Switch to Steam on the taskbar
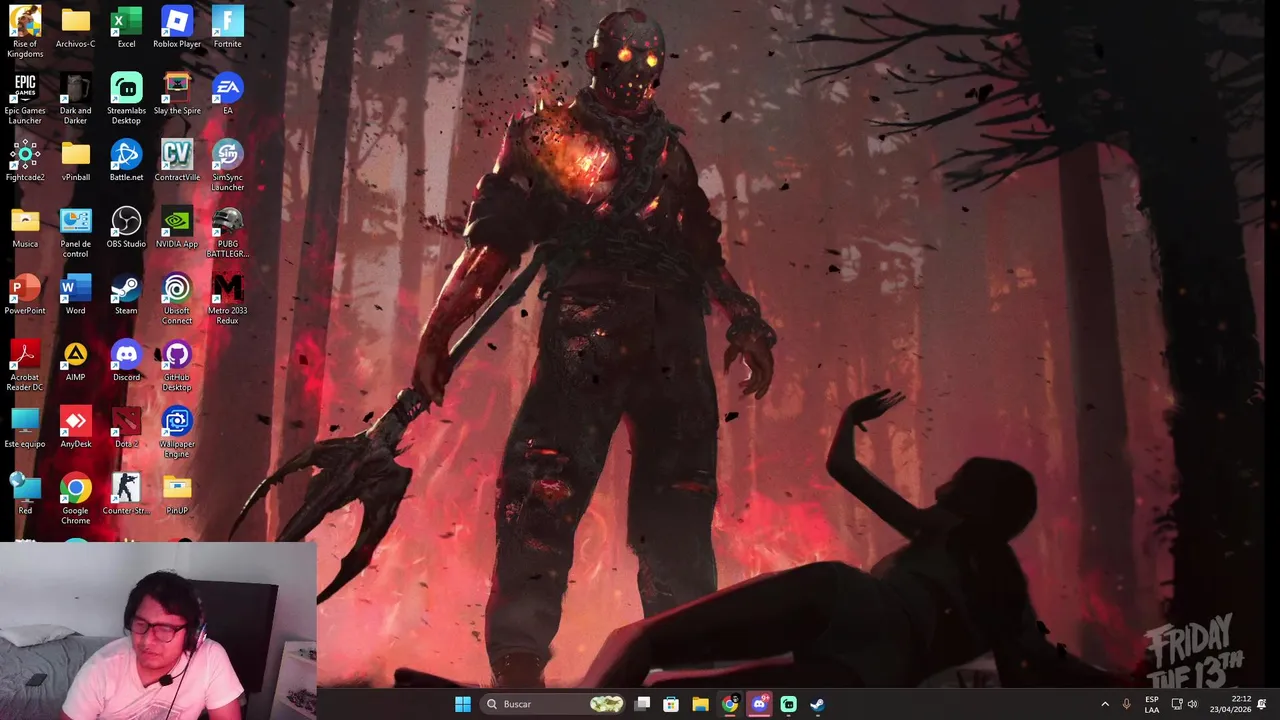The height and width of the screenshot is (720, 1280). (x=817, y=704)
